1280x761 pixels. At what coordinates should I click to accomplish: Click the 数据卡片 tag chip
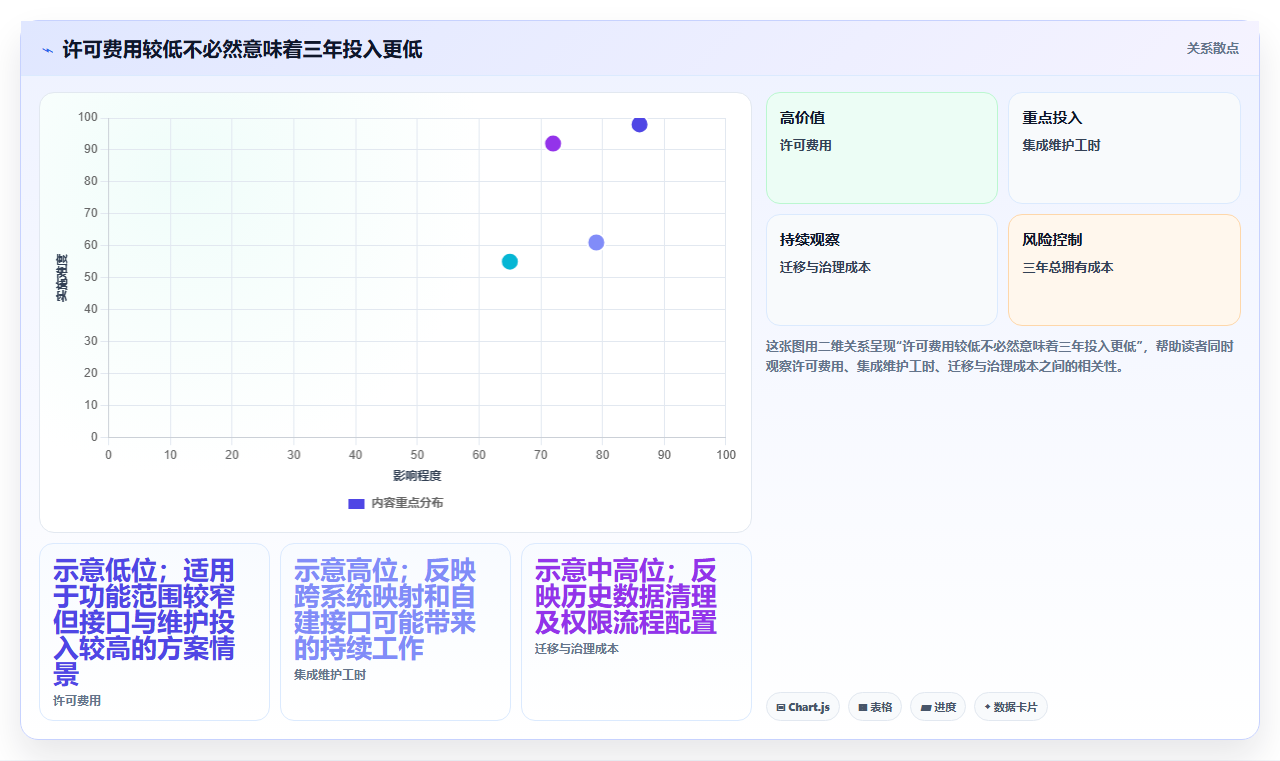[x=1011, y=707]
